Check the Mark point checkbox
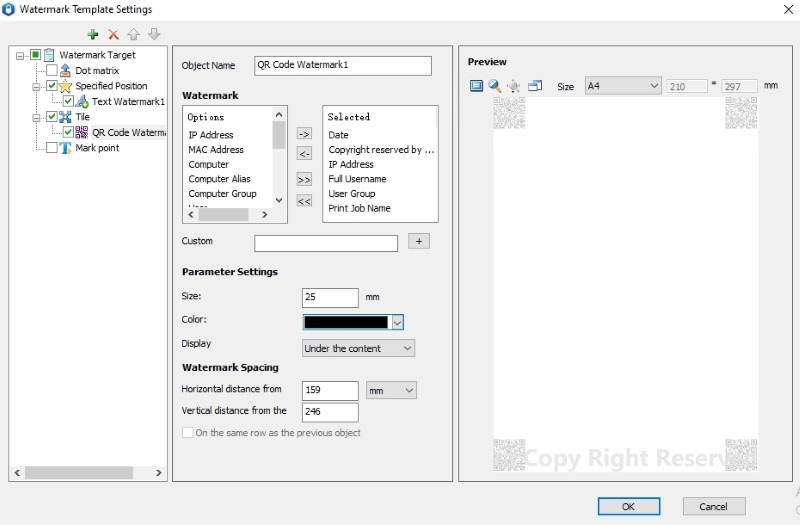The width and height of the screenshot is (800, 525). click(52, 147)
